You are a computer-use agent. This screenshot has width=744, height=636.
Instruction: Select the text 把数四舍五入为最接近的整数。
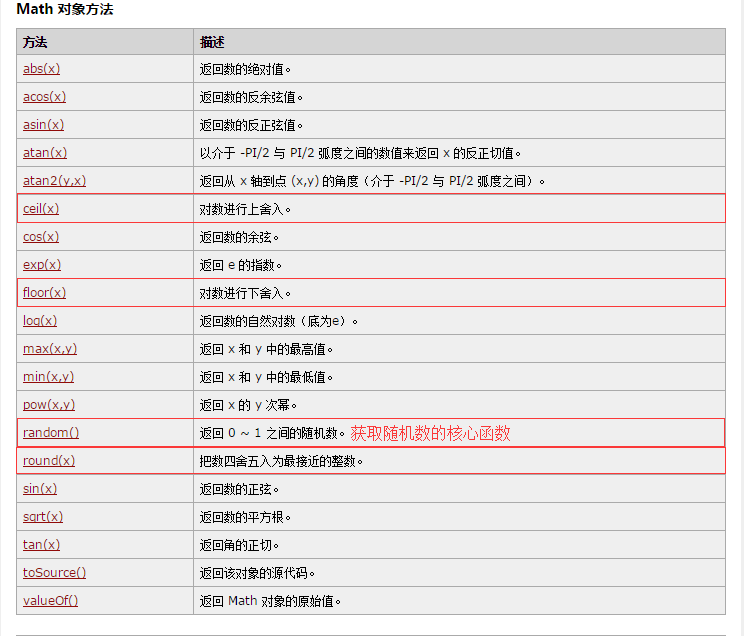(281, 461)
